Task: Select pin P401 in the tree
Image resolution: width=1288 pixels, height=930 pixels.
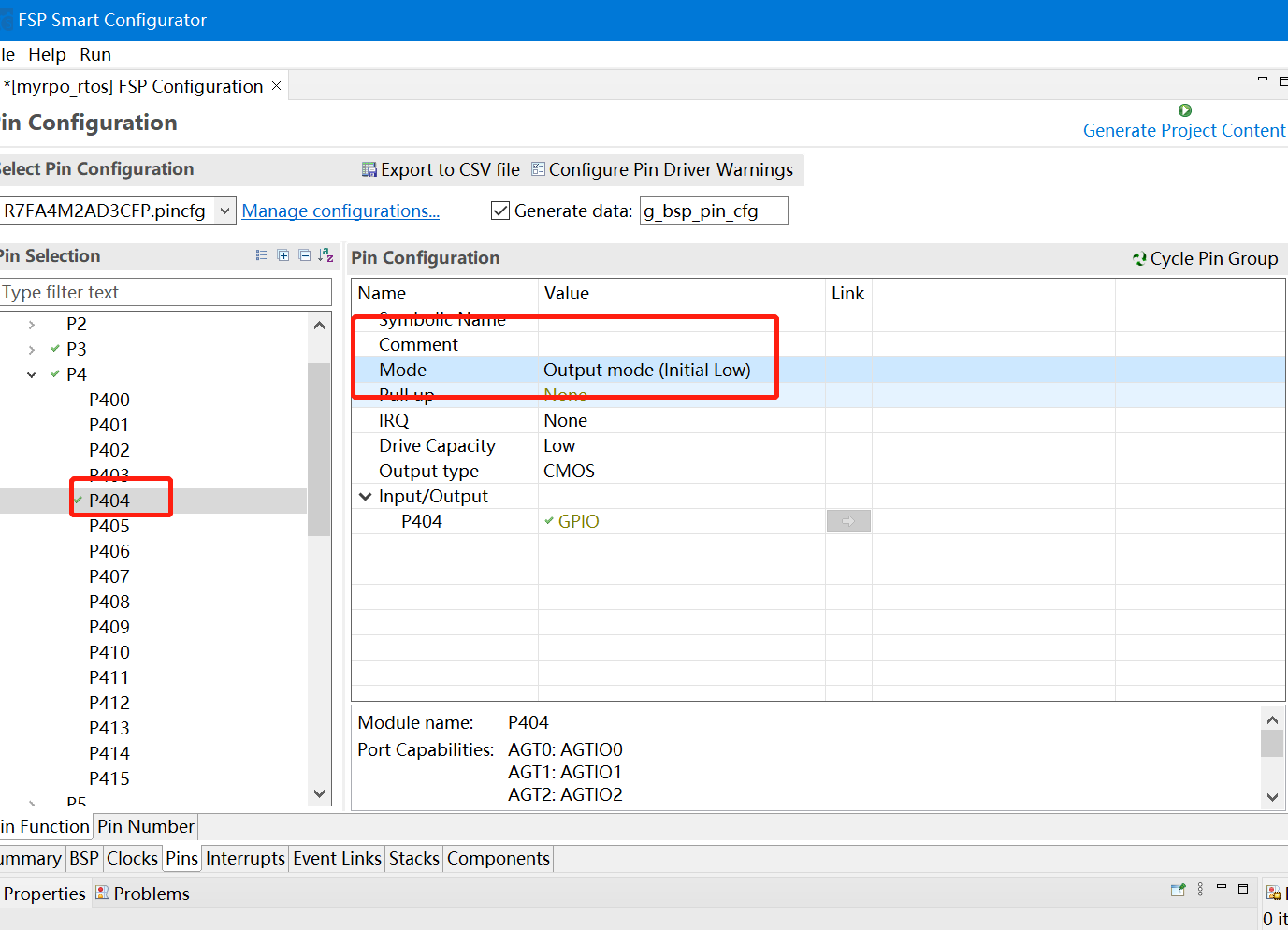Action: pos(109,425)
